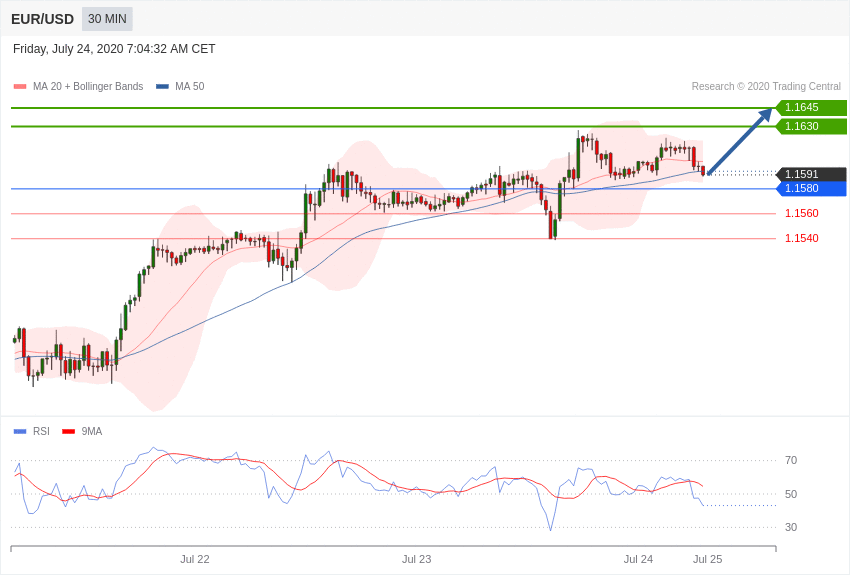Click the red 1.1560 support level label
Image resolution: width=850 pixels, height=576 pixels.
(801, 213)
